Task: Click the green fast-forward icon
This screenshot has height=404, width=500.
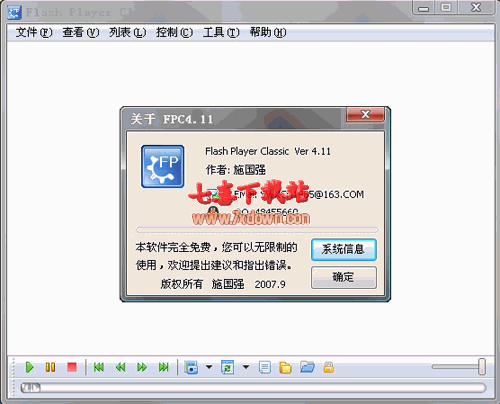Action: [x=142, y=367]
